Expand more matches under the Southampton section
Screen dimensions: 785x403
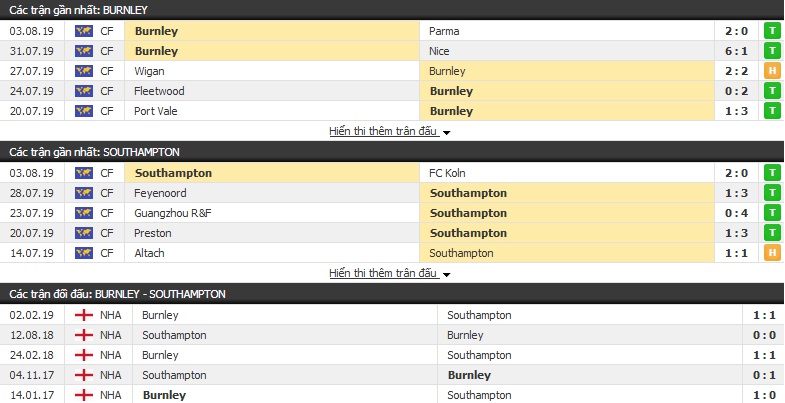384,273
